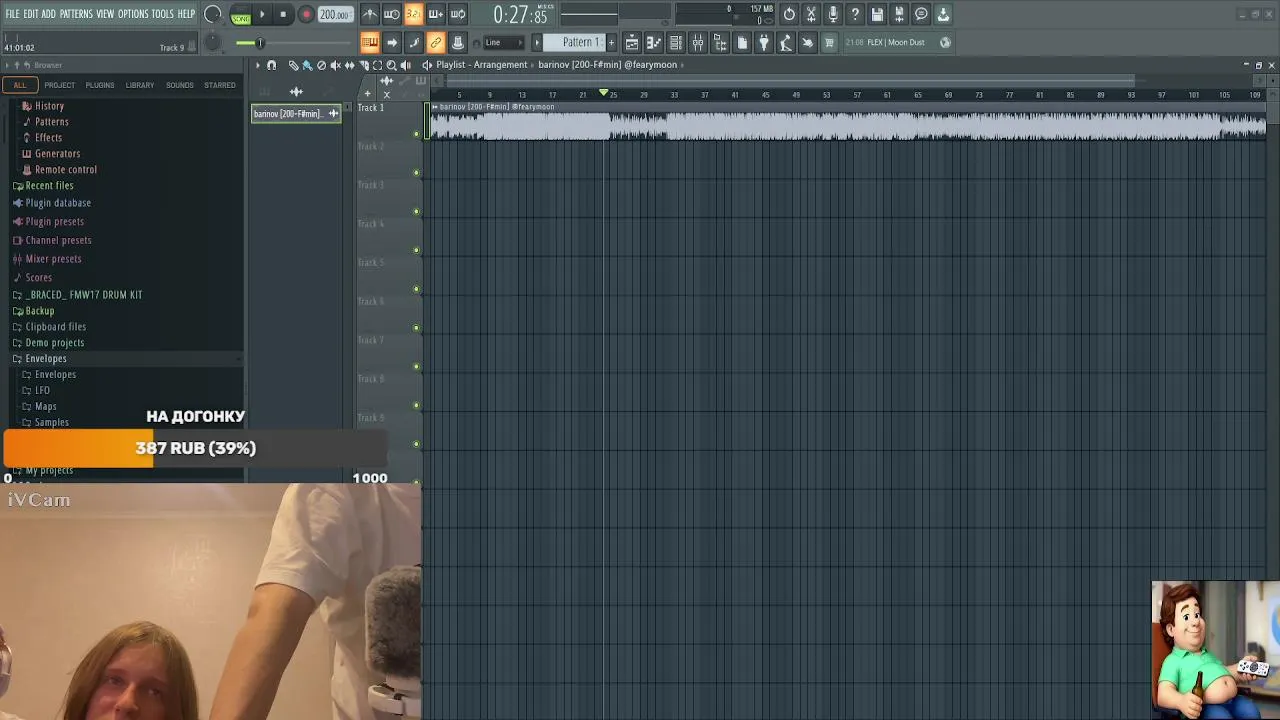Expand the _BRACED_ FMW17 DRUM KIT folder
Image resolution: width=1280 pixels, height=720 pixels.
tap(84, 294)
